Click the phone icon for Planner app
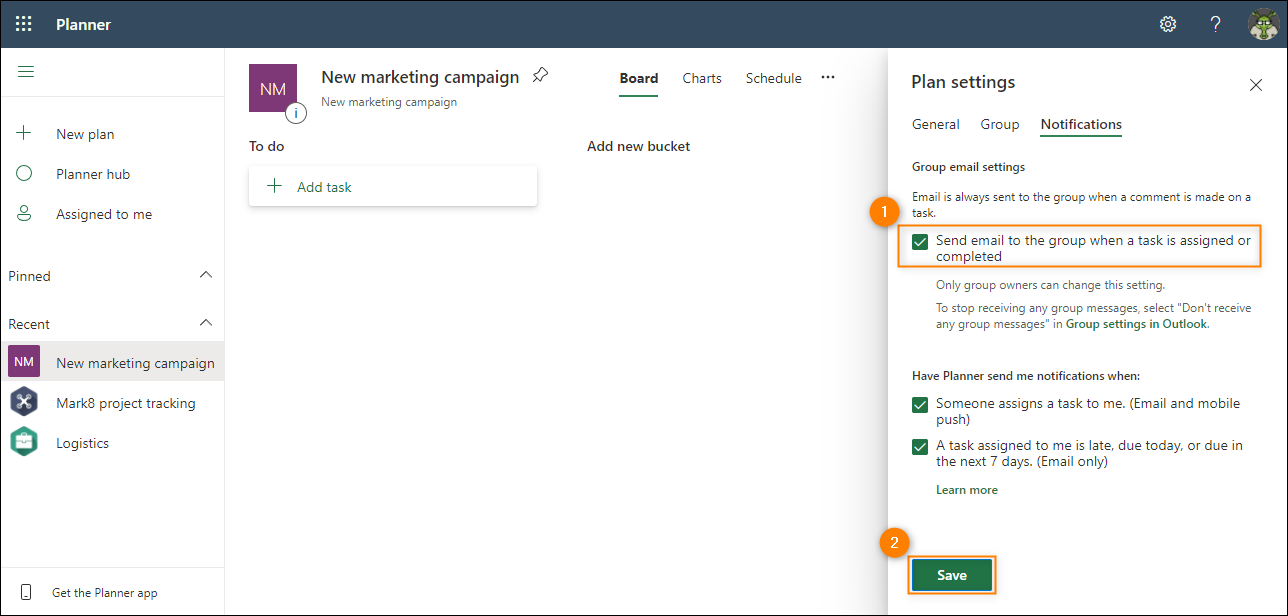Screen dimensions: 1288x616 click(x=26, y=592)
